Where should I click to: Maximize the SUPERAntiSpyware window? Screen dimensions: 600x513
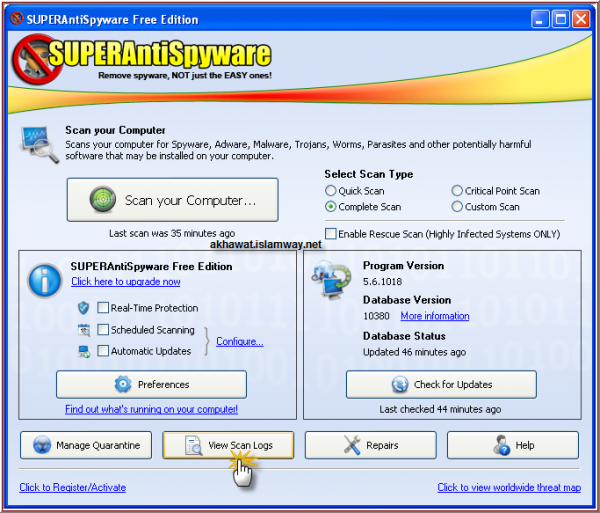561,19
